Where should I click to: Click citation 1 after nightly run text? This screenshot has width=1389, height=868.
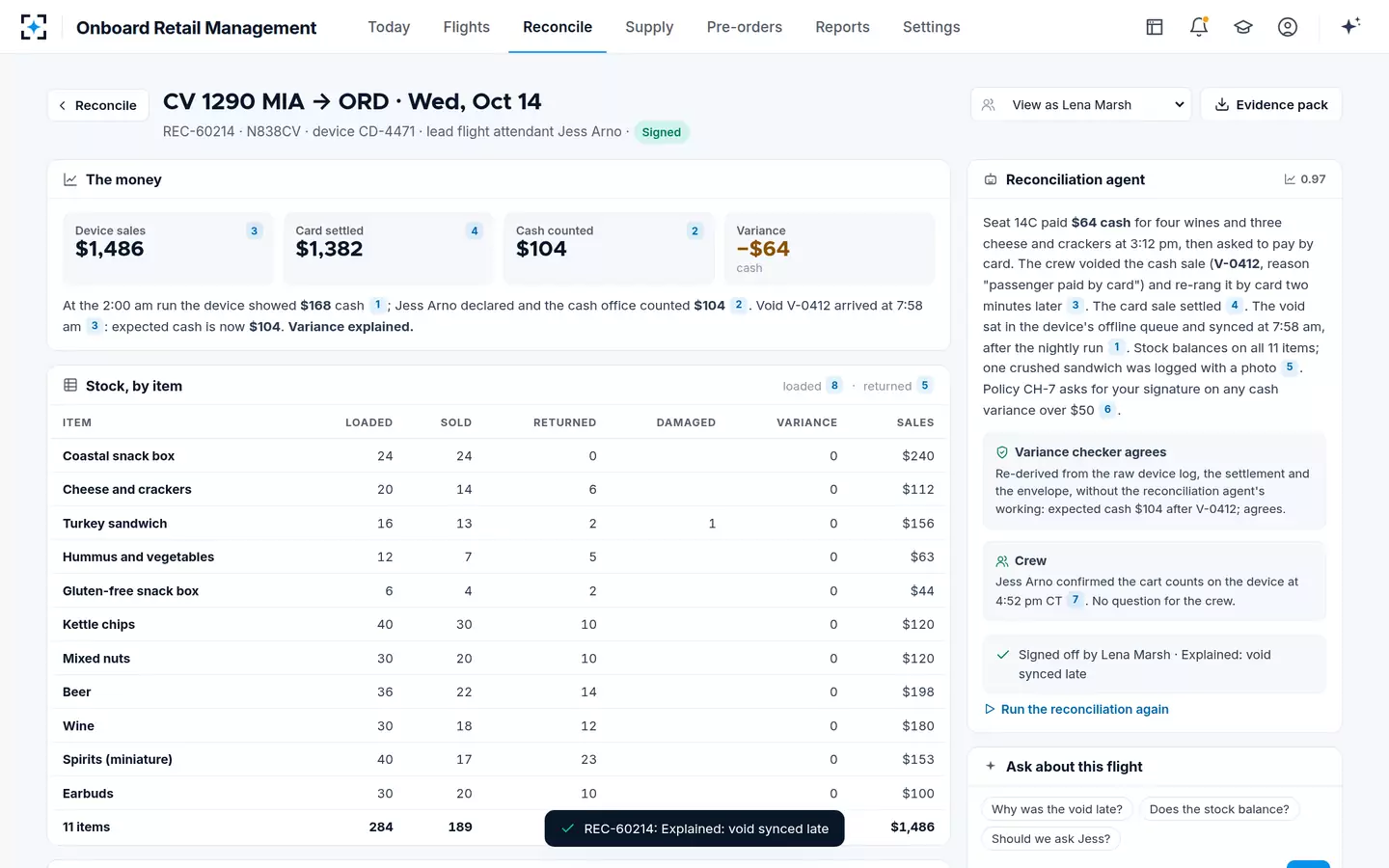(x=1117, y=347)
